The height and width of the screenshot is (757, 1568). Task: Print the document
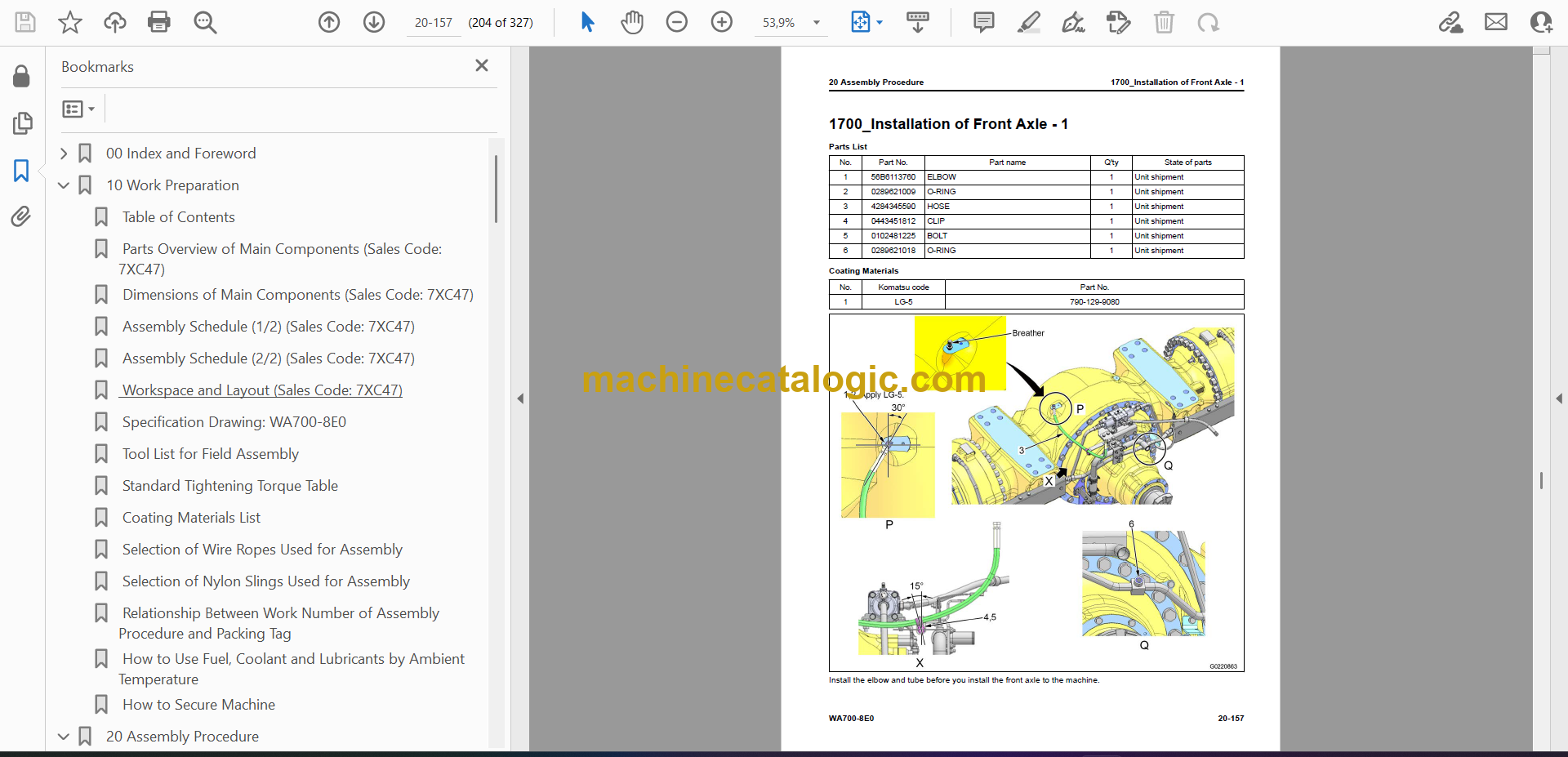click(x=159, y=22)
